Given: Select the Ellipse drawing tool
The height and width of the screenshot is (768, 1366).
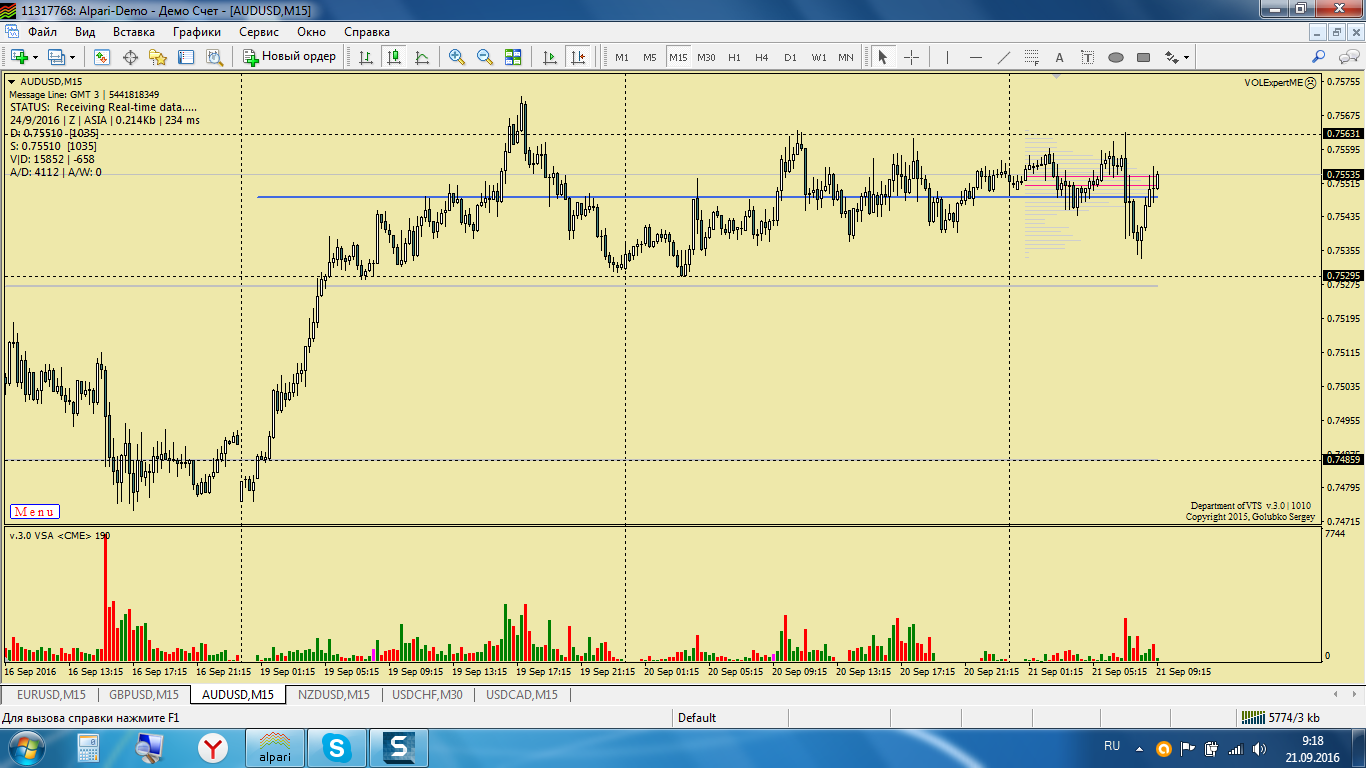Looking at the screenshot, I should [x=1115, y=57].
